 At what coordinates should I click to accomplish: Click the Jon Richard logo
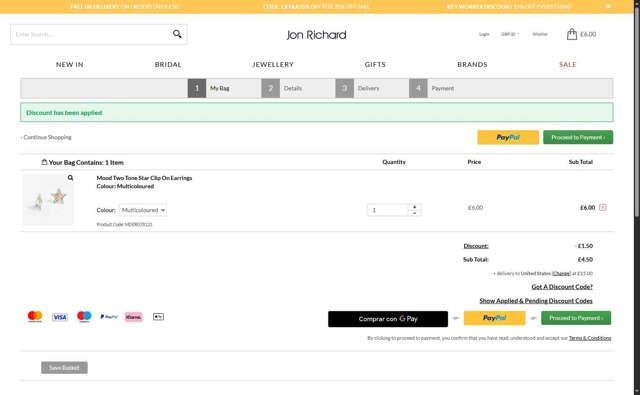click(316, 35)
